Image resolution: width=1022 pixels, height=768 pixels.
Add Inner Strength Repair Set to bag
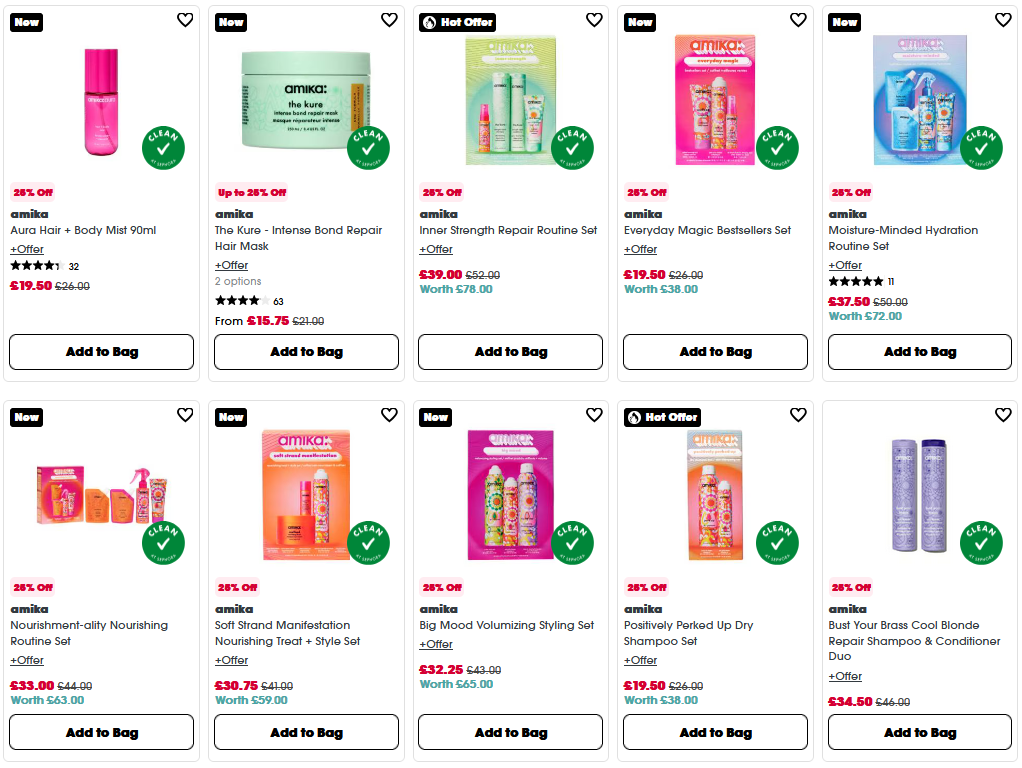click(511, 352)
